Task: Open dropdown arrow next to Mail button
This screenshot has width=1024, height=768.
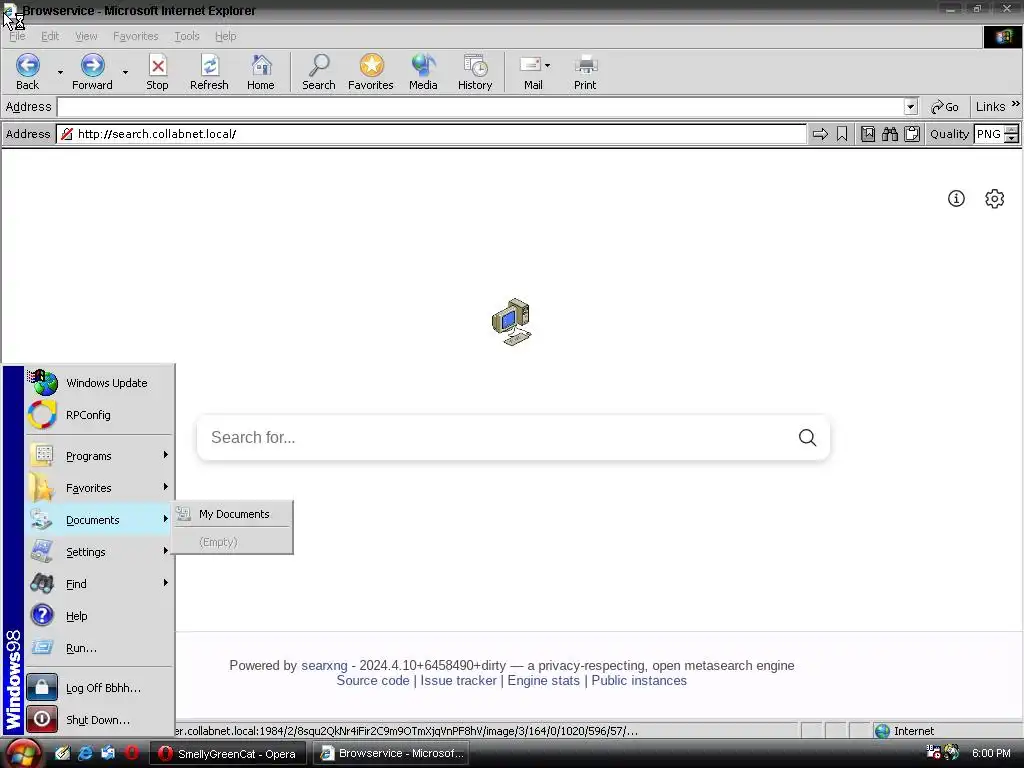Action: [x=547, y=65]
